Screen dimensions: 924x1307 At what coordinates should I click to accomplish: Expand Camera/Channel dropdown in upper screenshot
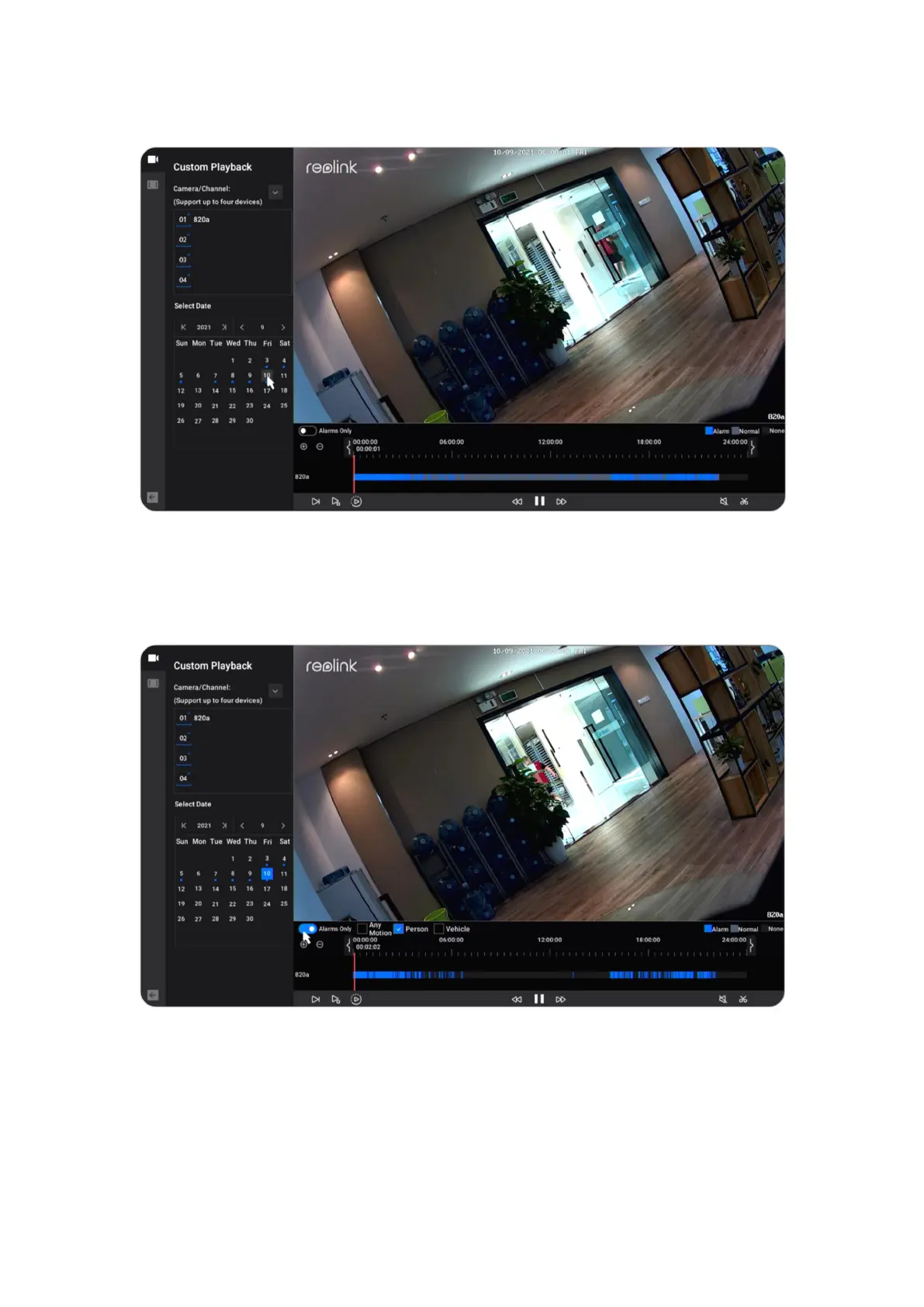[275, 192]
